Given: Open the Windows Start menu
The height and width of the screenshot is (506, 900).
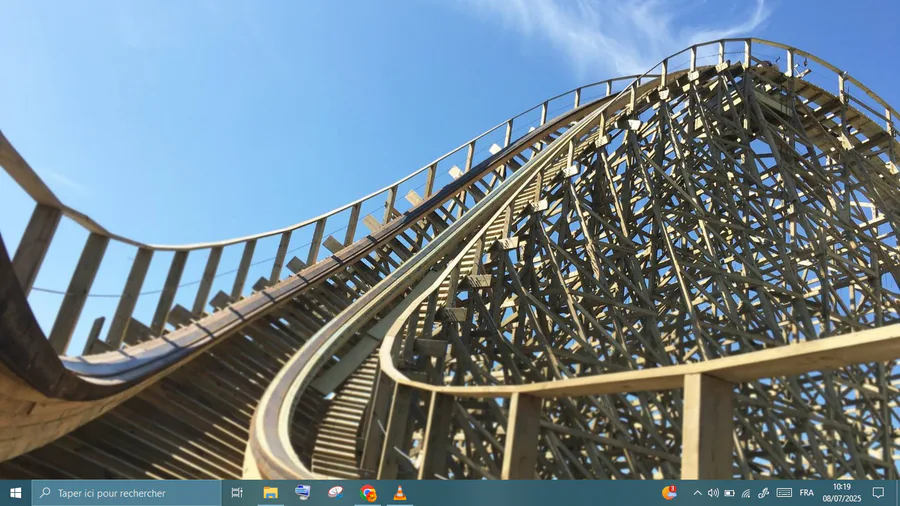Looking at the screenshot, I should 15,493.
